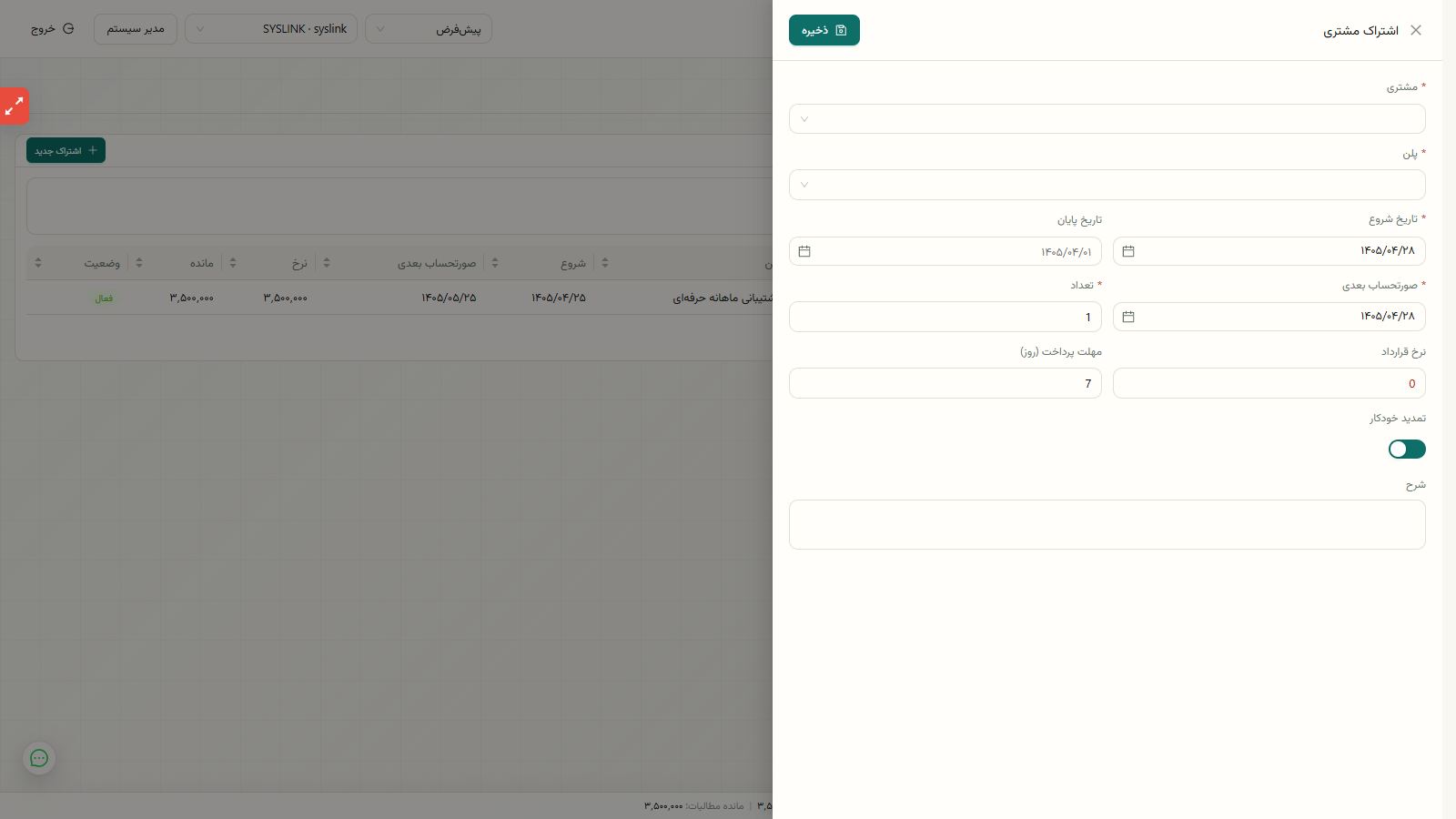The image size is (1456, 819).
Task: Open the SYSLINK · syslink dropdown
Action: click(x=271, y=29)
